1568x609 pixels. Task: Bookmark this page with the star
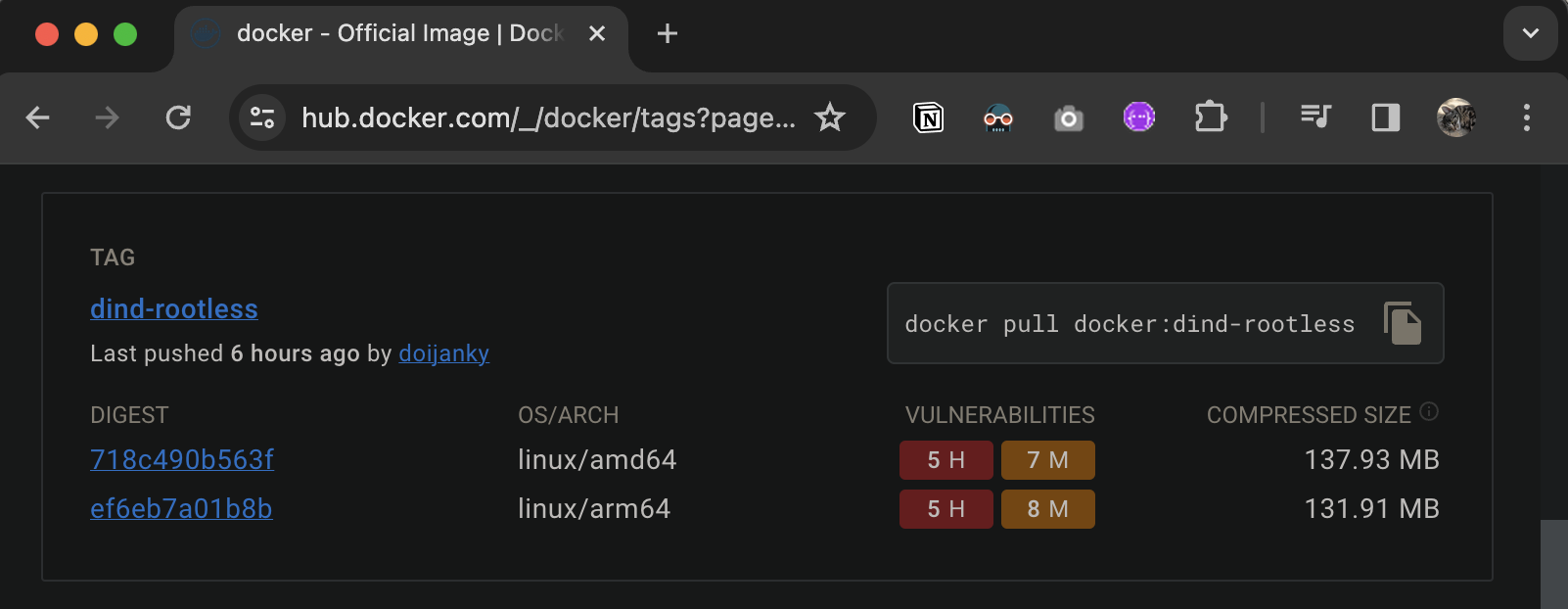click(x=830, y=117)
